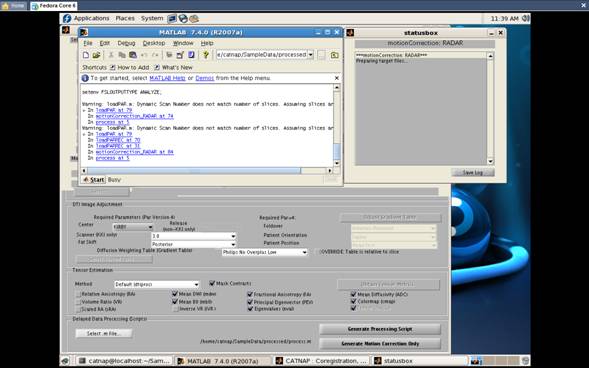Click Generate Motion Correction Only button
589x368 pixels.
pyautogui.click(x=380, y=344)
